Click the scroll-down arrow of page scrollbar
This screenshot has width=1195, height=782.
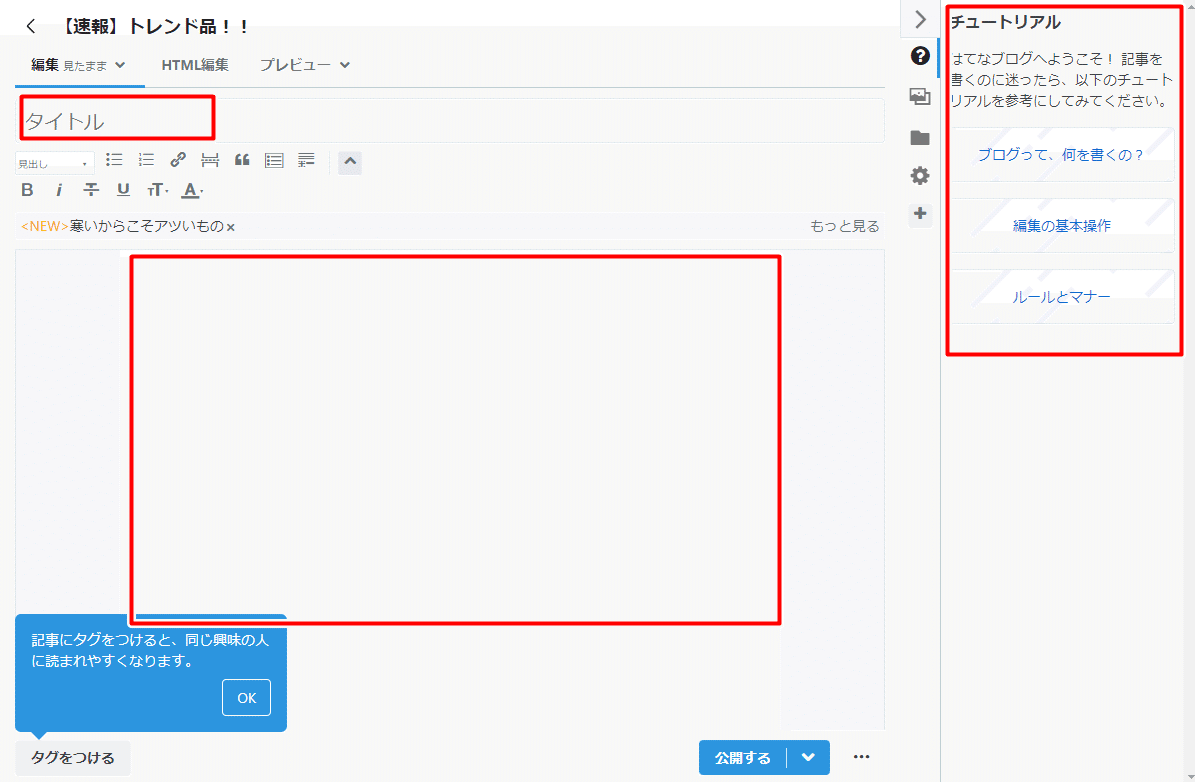coord(1190,776)
